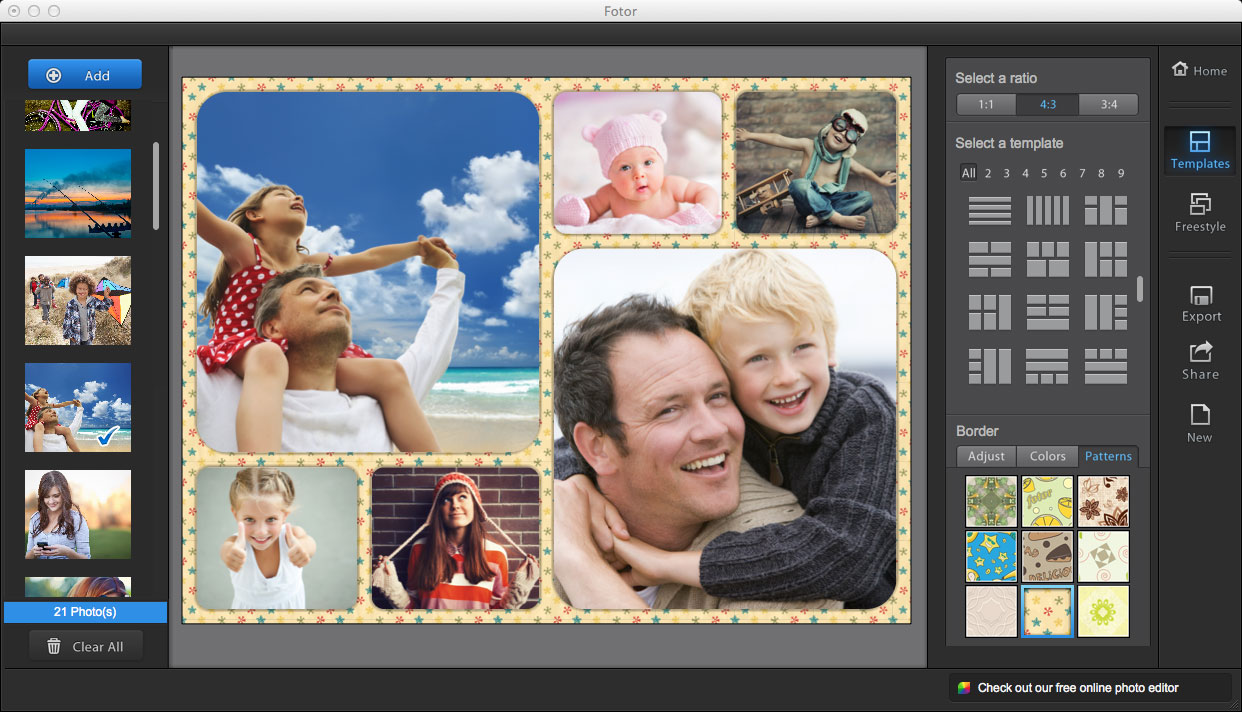Click the photo list scrollbar
This screenshot has height=712, width=1242.
tap(156, 185)
